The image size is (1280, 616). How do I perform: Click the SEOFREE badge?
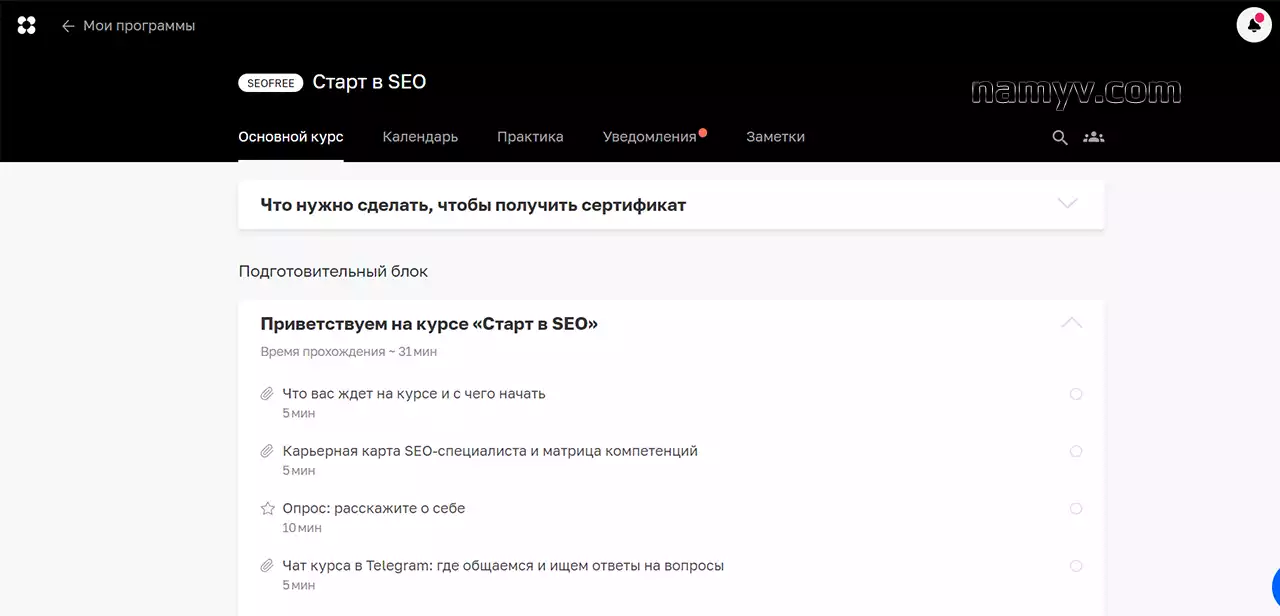pyautogui.click(x=270, y=84)
